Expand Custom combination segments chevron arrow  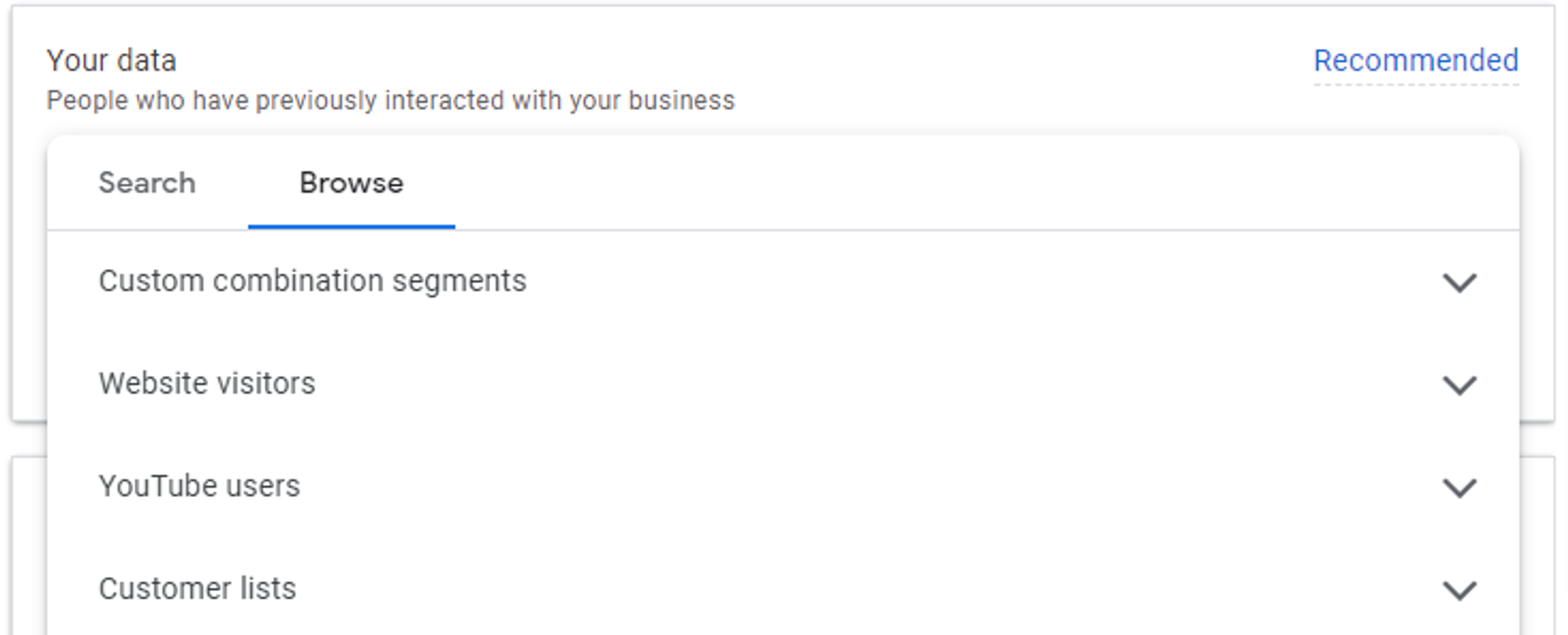point(1460,283)
